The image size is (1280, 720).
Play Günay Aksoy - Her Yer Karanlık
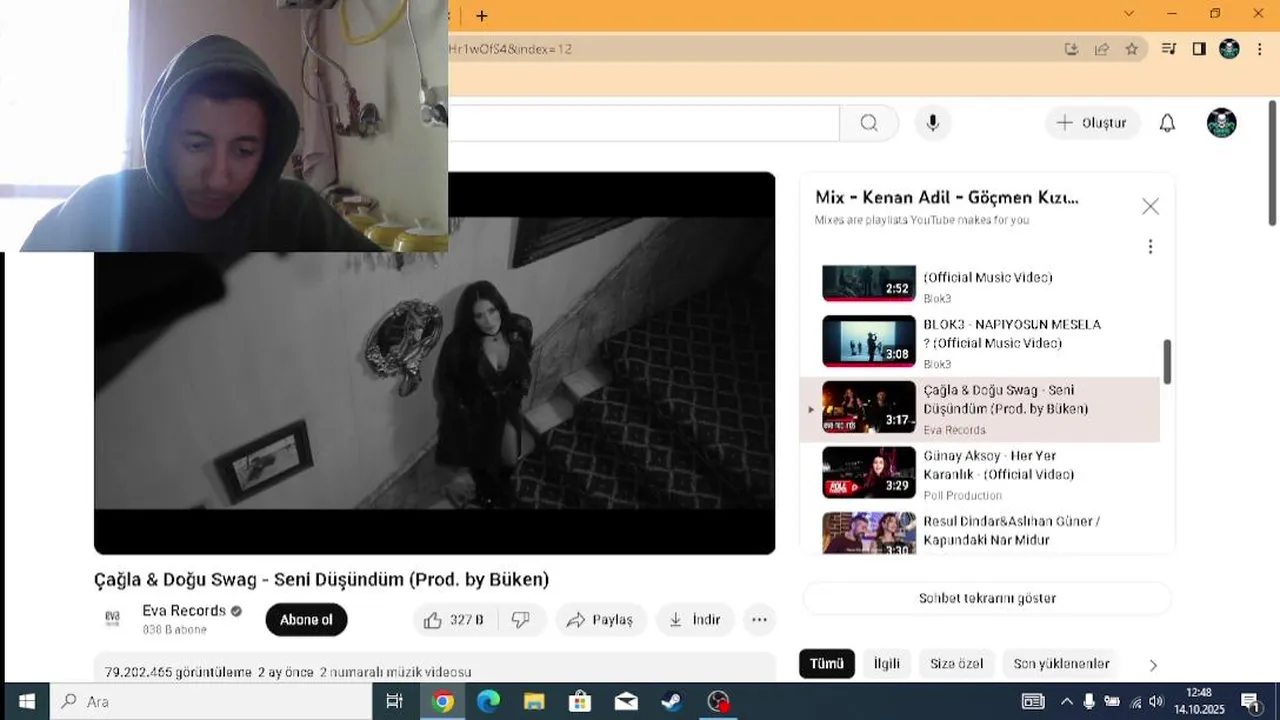pos(980,474)
